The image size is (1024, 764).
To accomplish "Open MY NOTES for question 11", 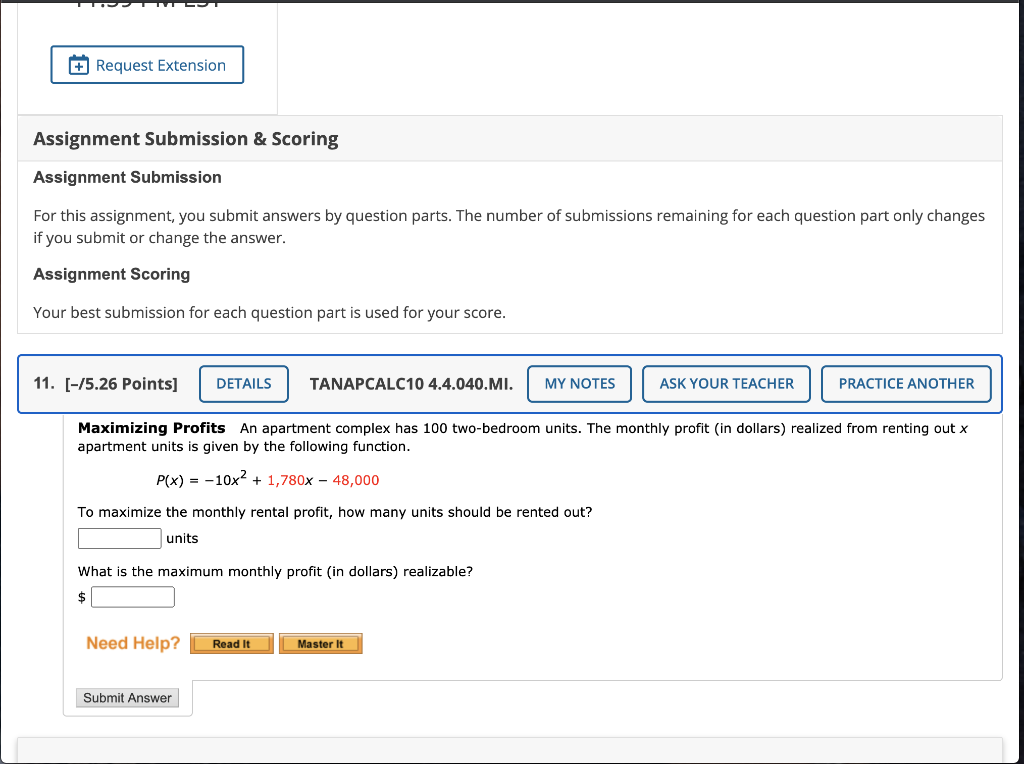I will [x=578, y=383].
